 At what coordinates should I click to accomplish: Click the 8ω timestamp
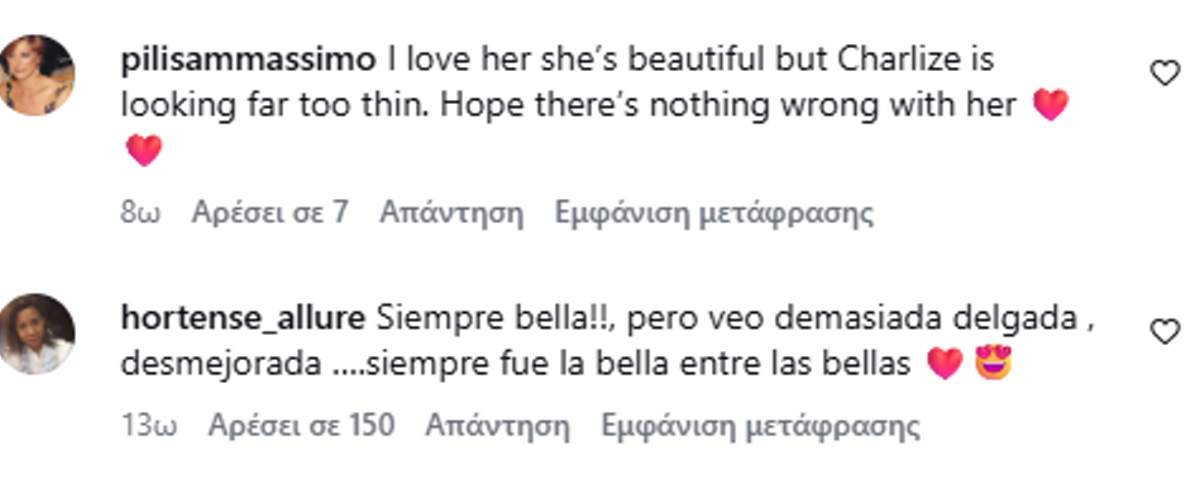coord(141,212)
